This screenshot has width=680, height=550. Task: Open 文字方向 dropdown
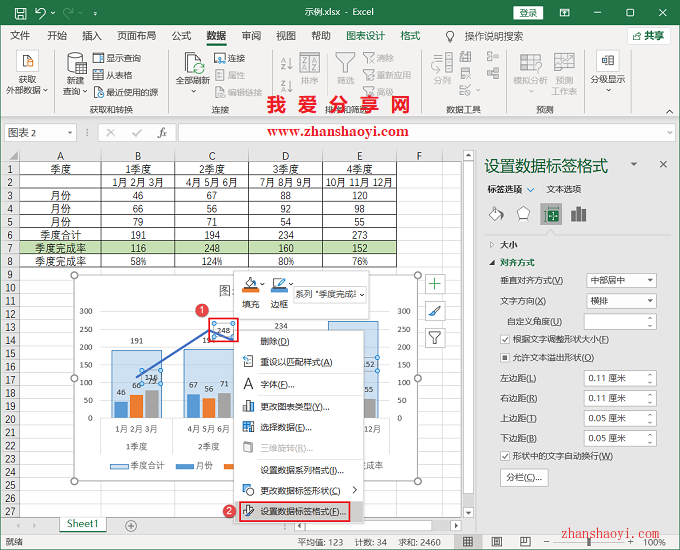[621, 301]
